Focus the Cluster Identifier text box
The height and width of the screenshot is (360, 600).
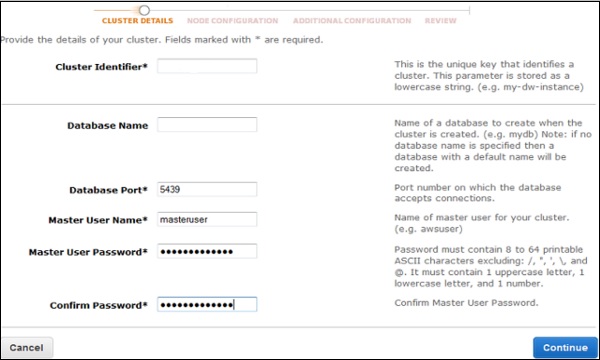click(x=207, y=66)
